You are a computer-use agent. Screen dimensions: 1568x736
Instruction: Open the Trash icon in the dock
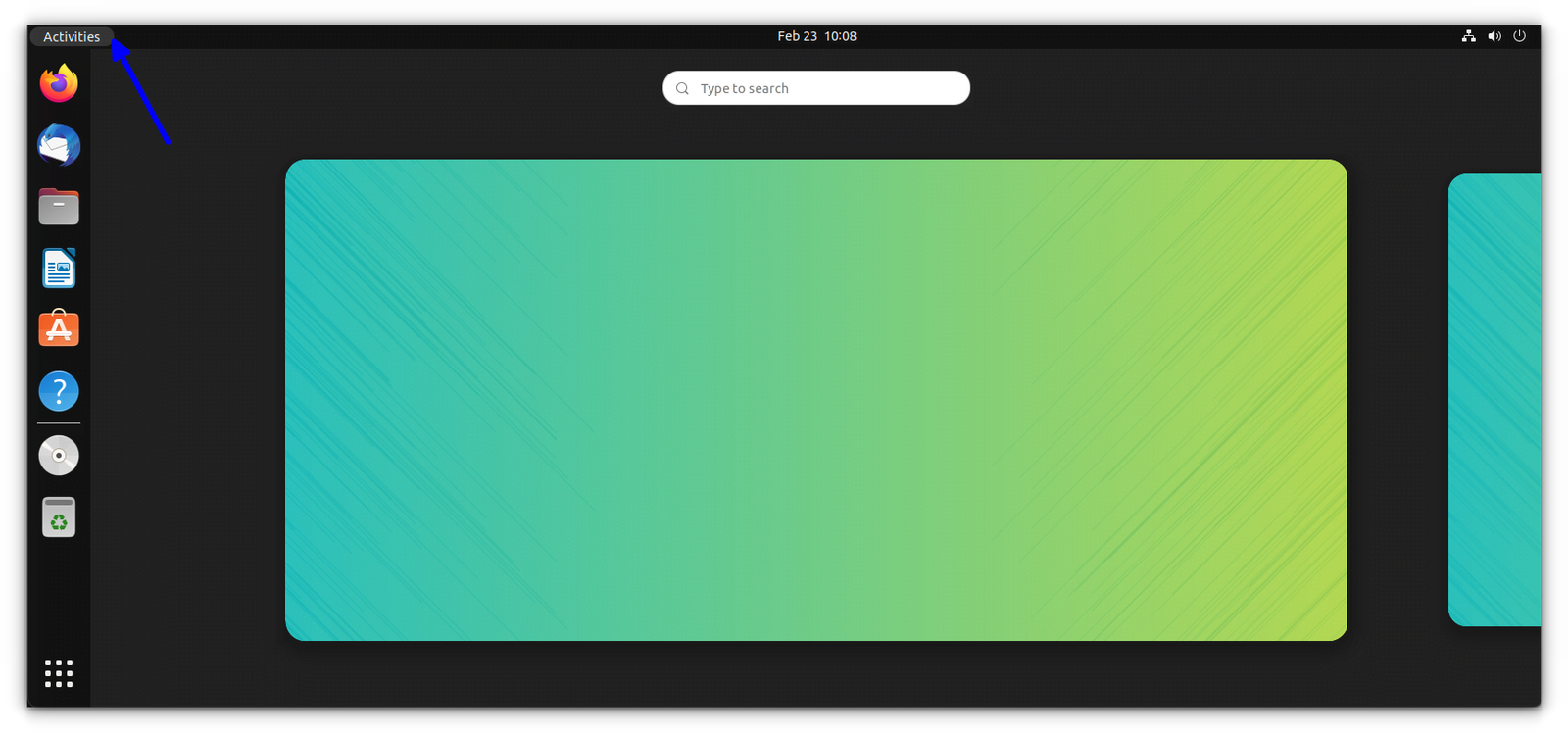59,517
